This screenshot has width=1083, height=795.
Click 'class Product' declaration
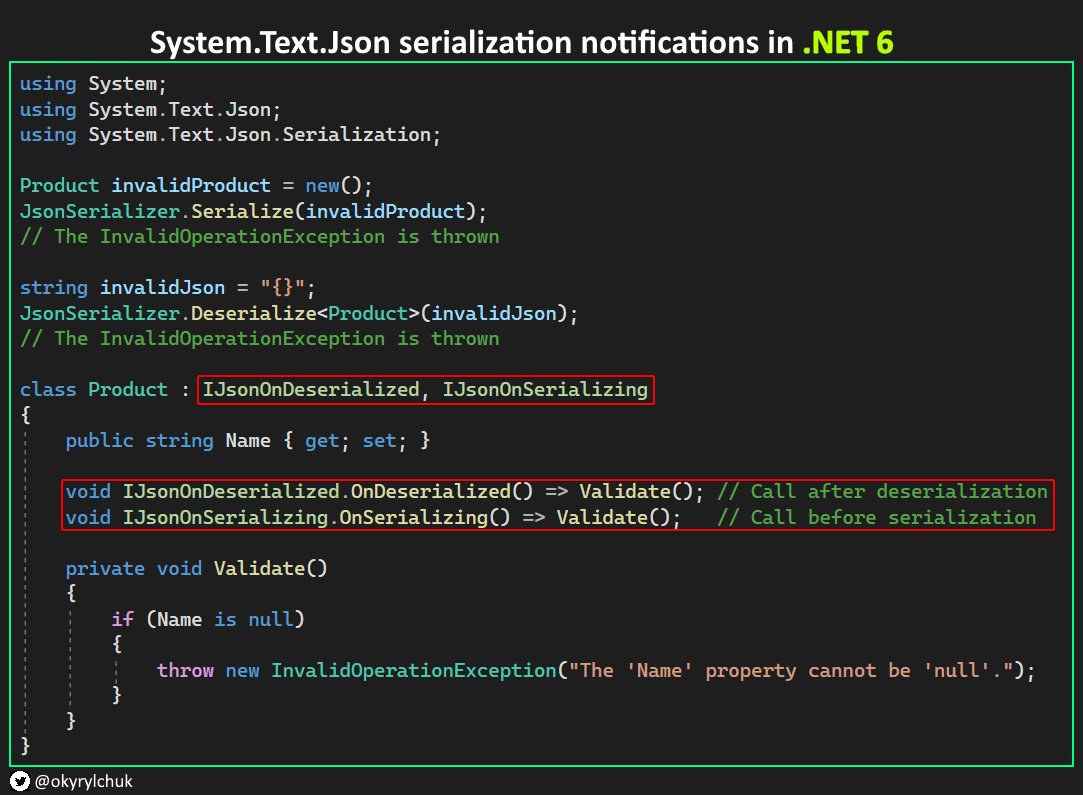pyautogui.click(x=93, y=390)
